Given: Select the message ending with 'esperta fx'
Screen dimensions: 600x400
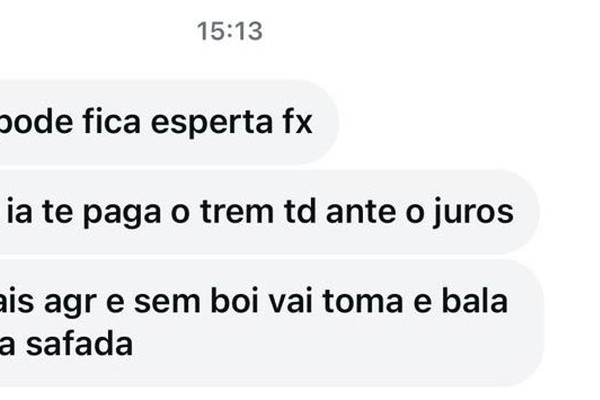Looking at the screenshot, I should coord(169,122).
